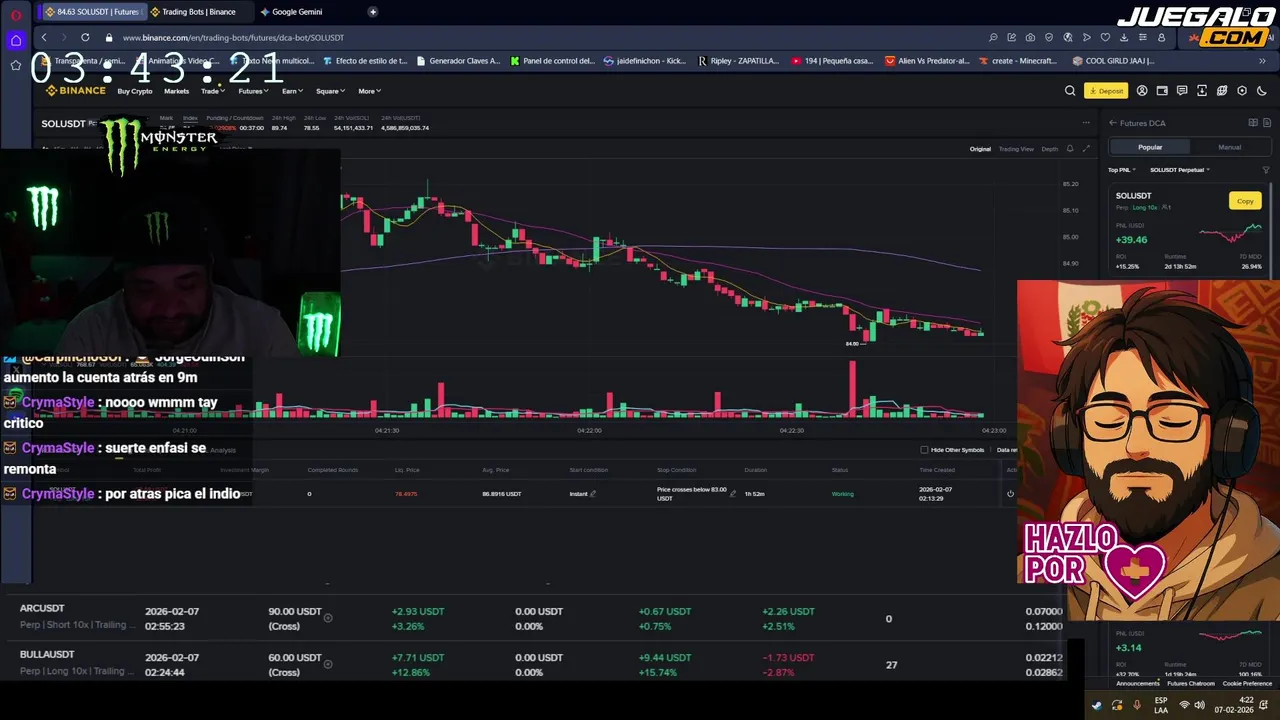Open a new browser tab

(x=373, y=12)
